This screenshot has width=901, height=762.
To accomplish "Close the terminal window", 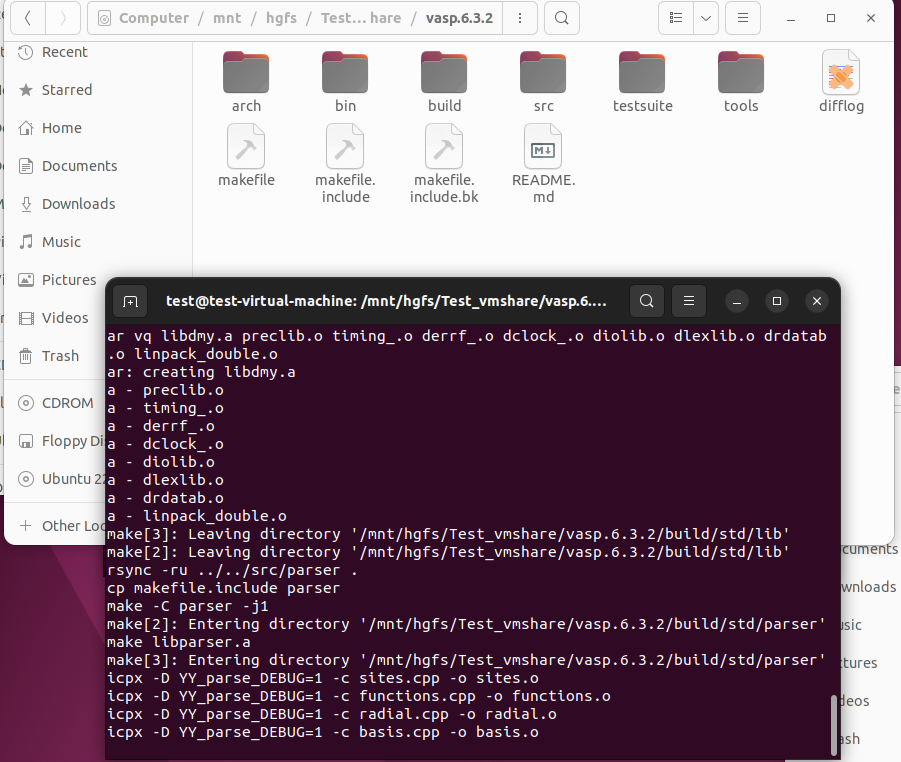I will click(x=817, y=301).
